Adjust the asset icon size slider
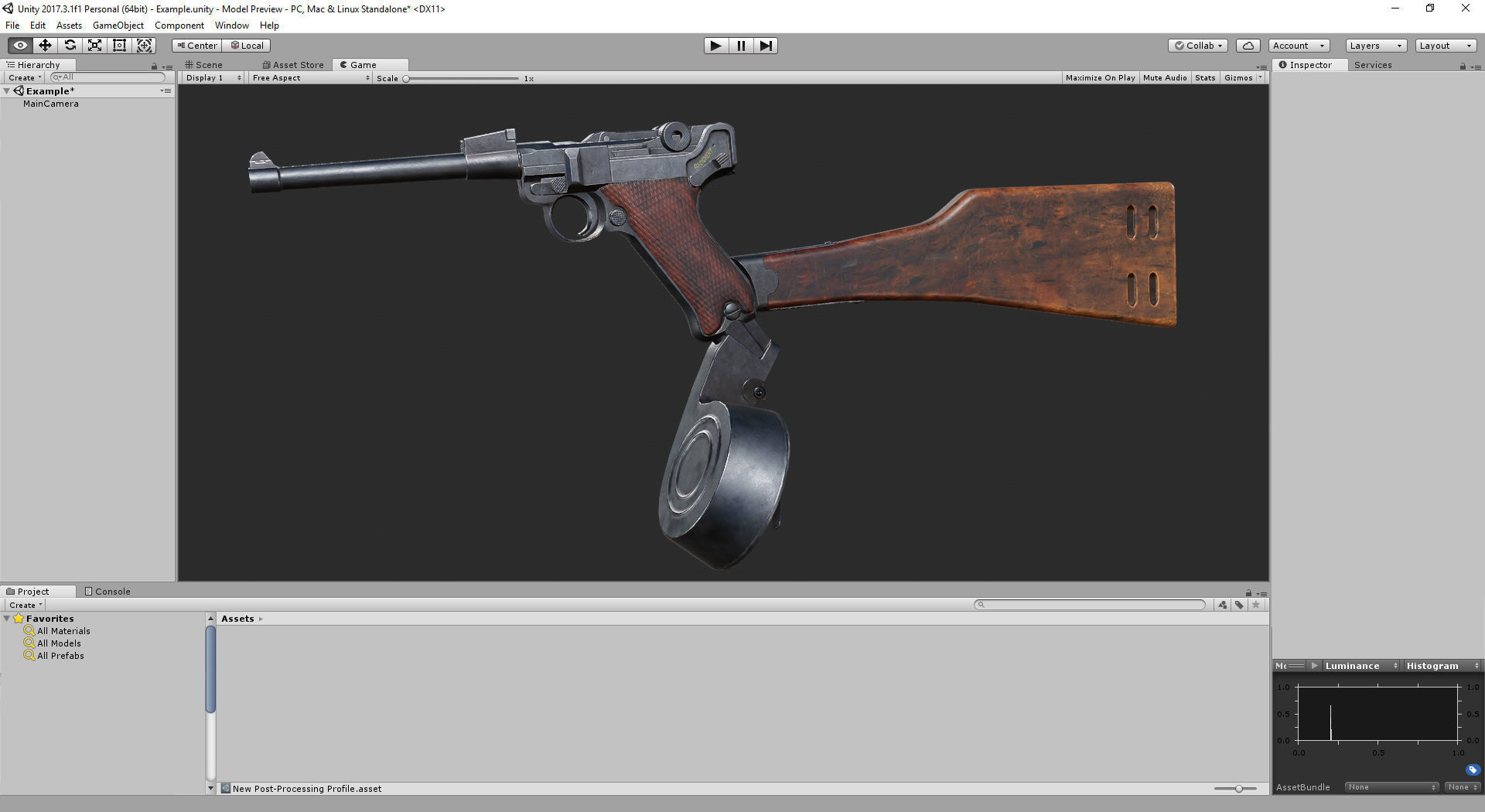The height and width of the screenshot is (812, 1485). (1234, 789)
